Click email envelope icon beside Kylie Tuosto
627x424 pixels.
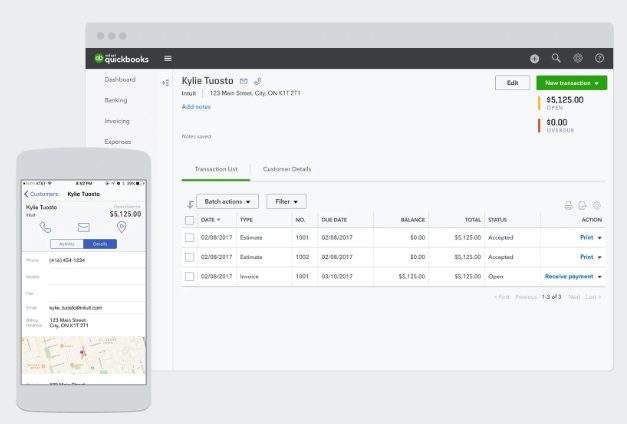244,81
